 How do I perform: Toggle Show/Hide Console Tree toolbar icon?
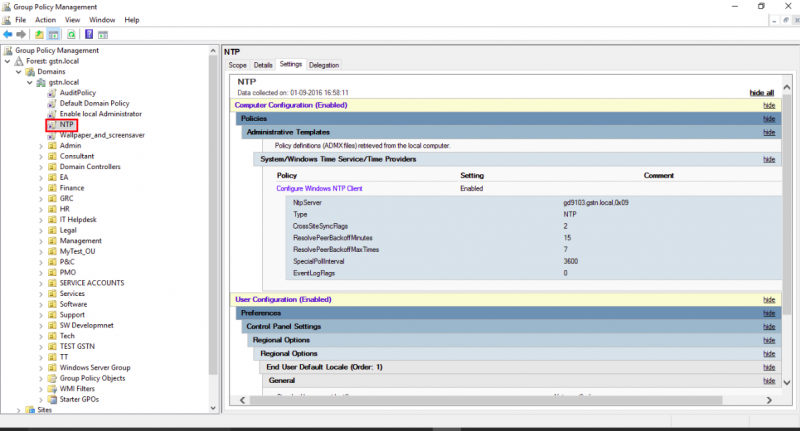coord(53,34)
